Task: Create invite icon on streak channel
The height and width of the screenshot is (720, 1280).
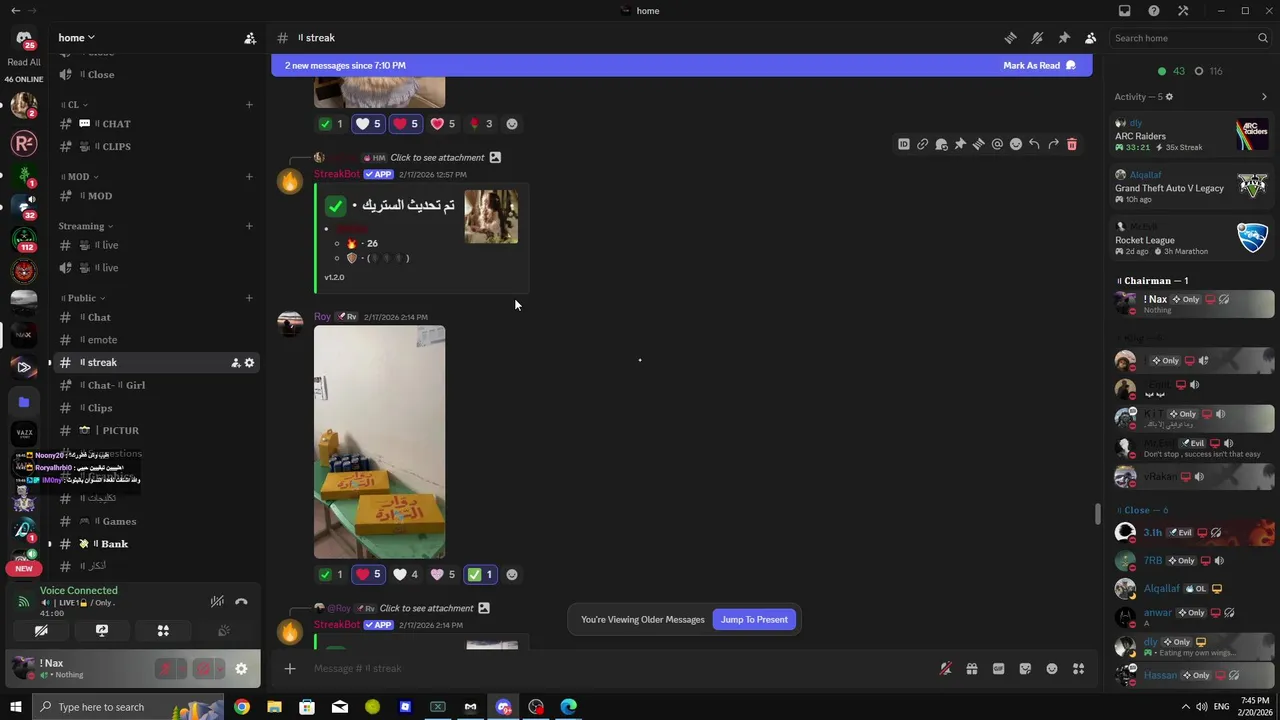Action: (x=235, y=363)
